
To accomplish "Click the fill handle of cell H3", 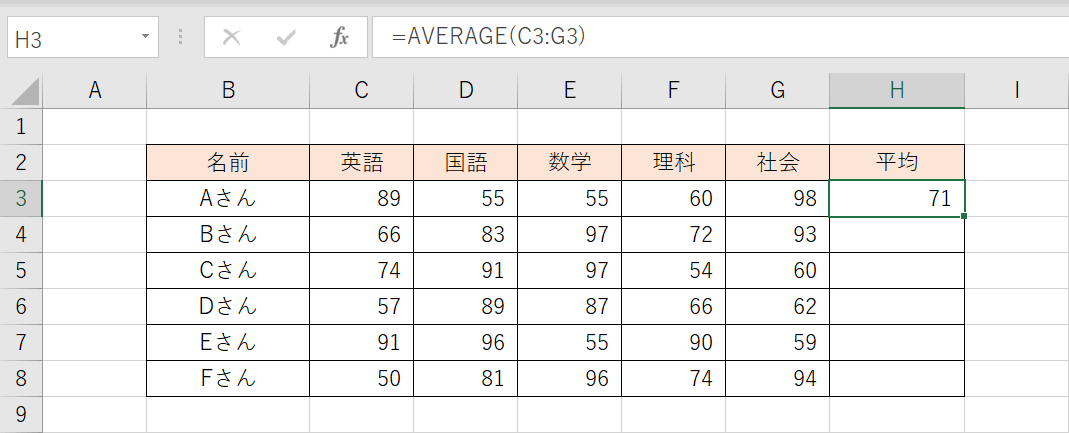I will click(964, 216).
